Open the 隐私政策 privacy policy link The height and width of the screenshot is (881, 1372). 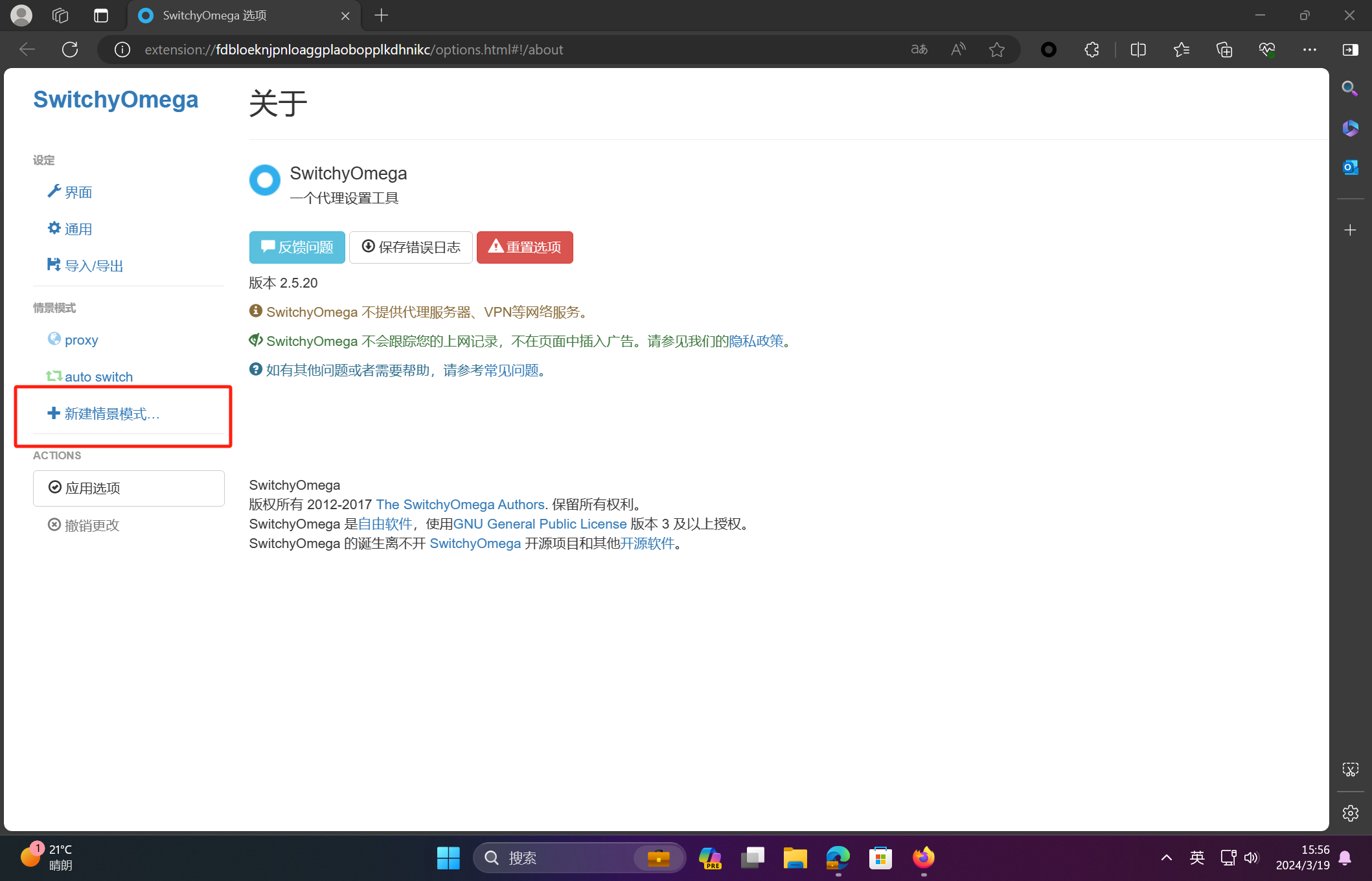point(756,340)
